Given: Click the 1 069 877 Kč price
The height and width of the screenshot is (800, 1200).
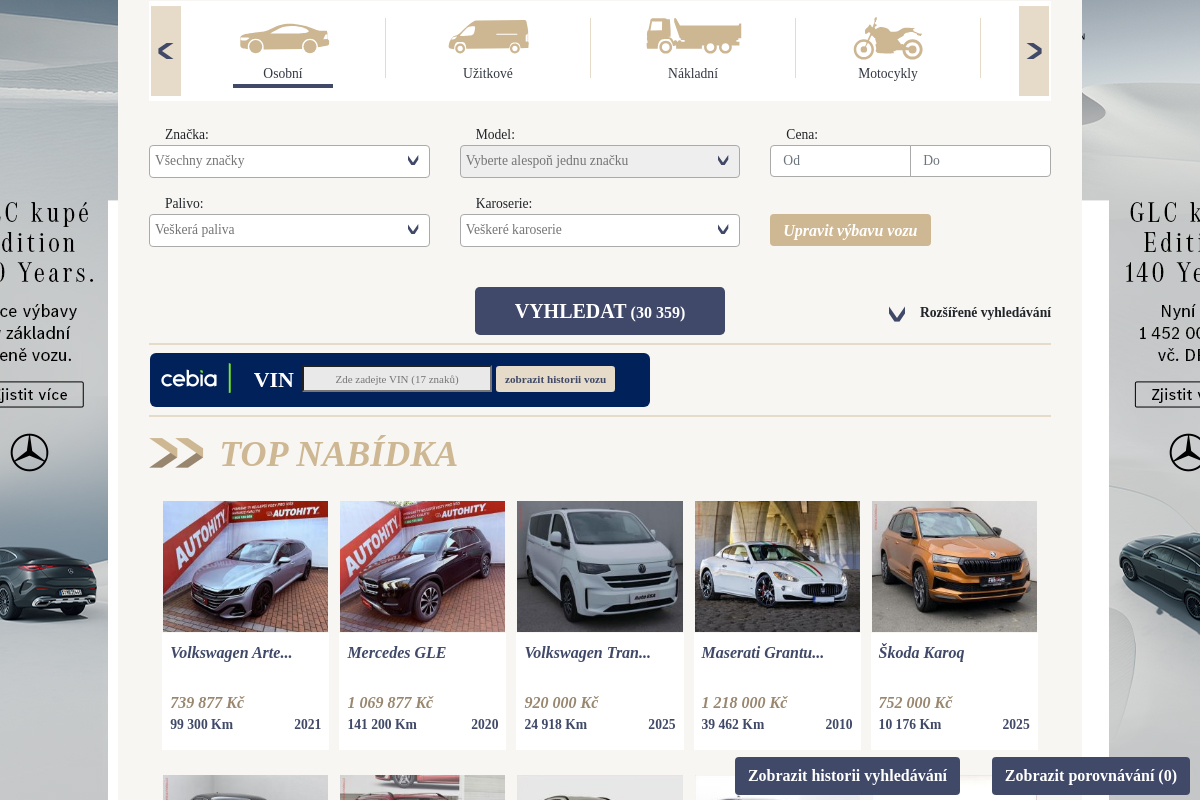Looking at the screenshot, I should click(390, 703).
